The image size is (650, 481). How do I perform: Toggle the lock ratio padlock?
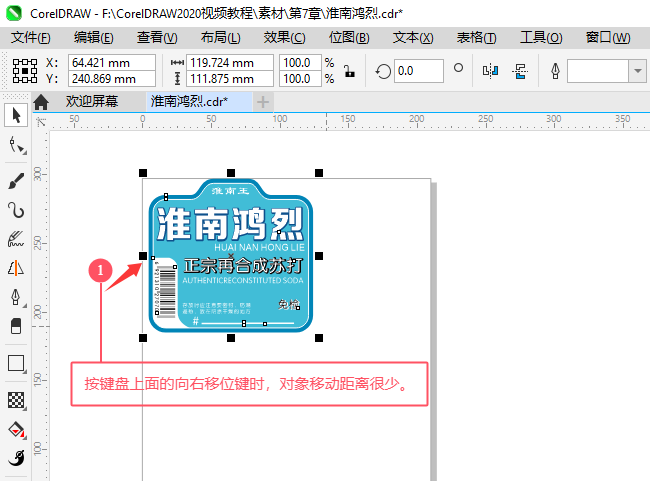[x=349, y=71]
